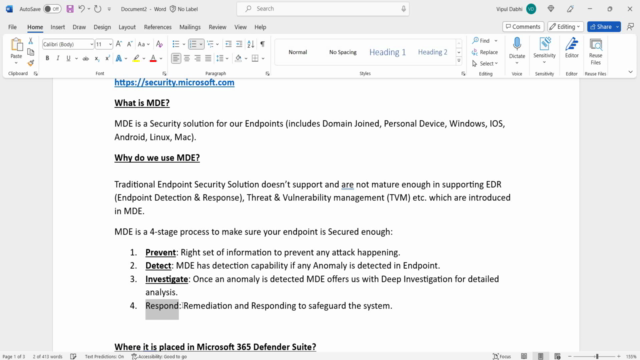Open the Reuse Files icon
The image size is (640, 360).
[x=596, y=44]
